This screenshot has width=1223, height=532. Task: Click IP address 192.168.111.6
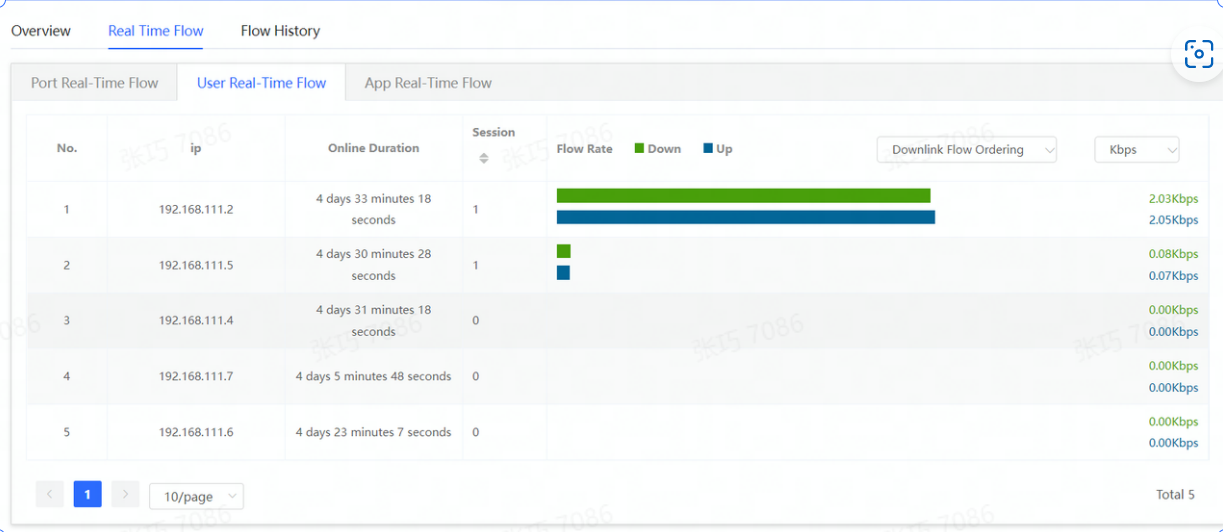[196, 433]
